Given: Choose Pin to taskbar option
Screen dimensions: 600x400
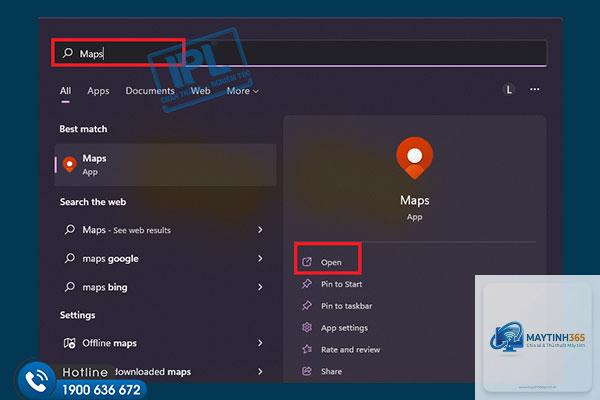Looking at the screenshot, I should coord(346,306).
